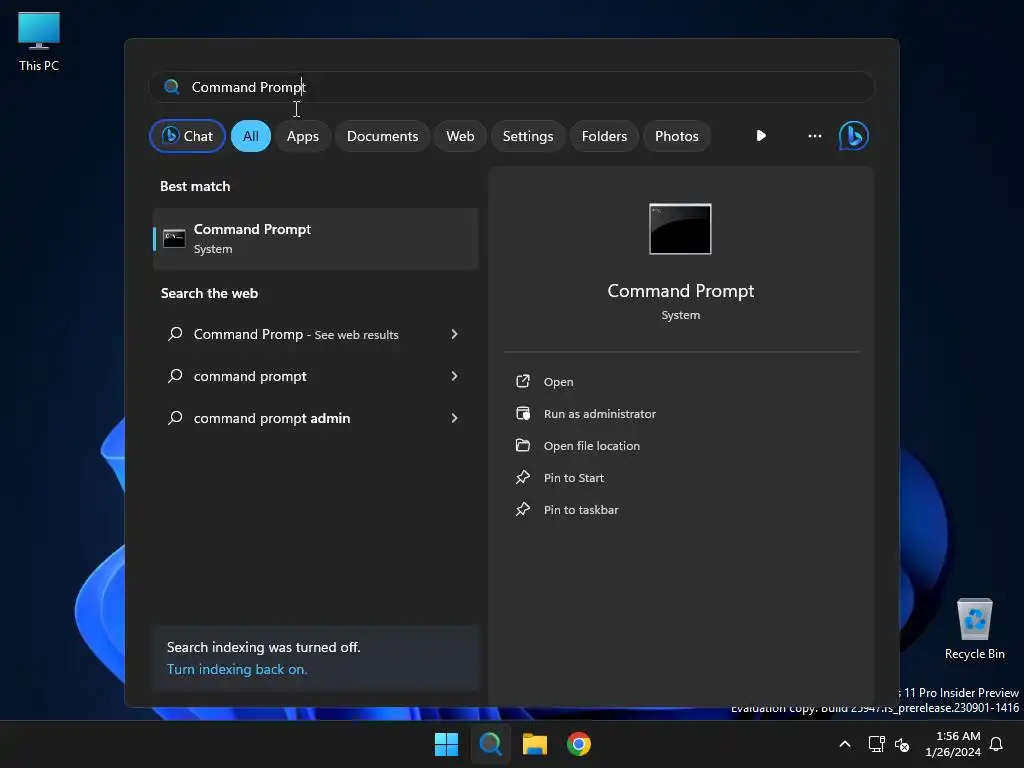This screenshot has height=768, width=1024.
Task: Open network status tray icon
Action: pos(876,744)
